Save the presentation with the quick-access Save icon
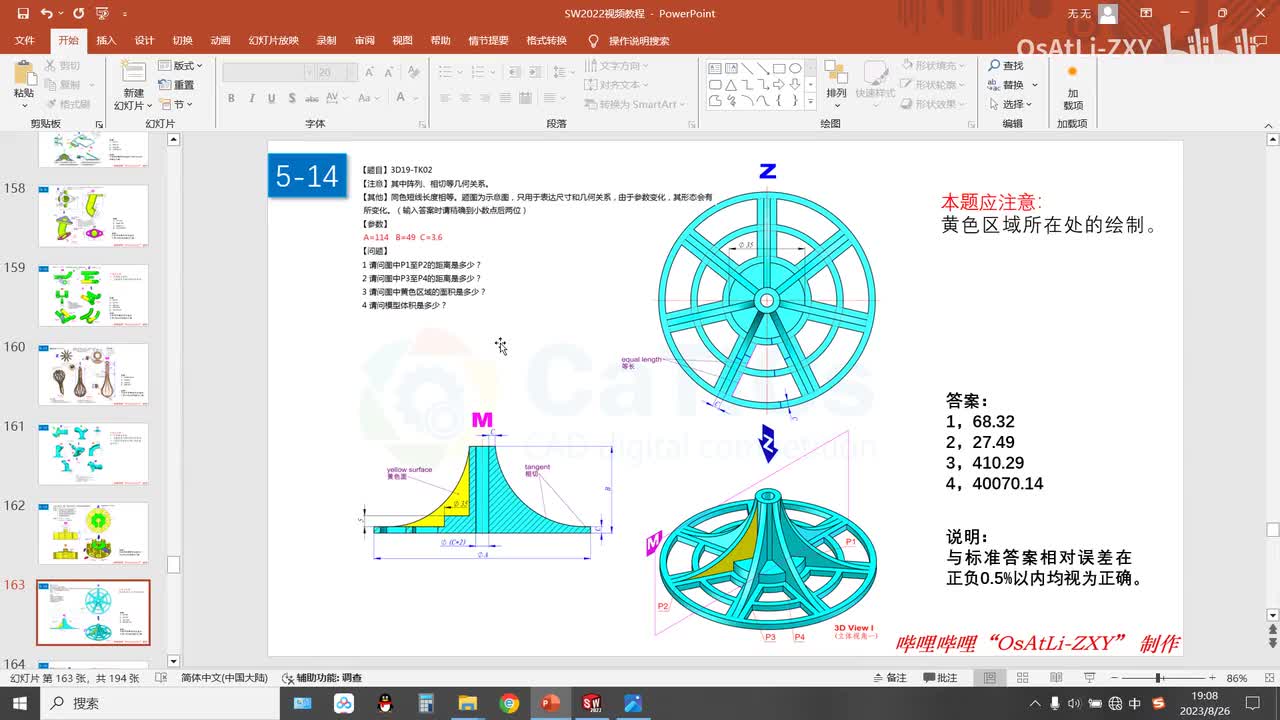Viewport: 1280px width, 720px height. pos(24,14)
